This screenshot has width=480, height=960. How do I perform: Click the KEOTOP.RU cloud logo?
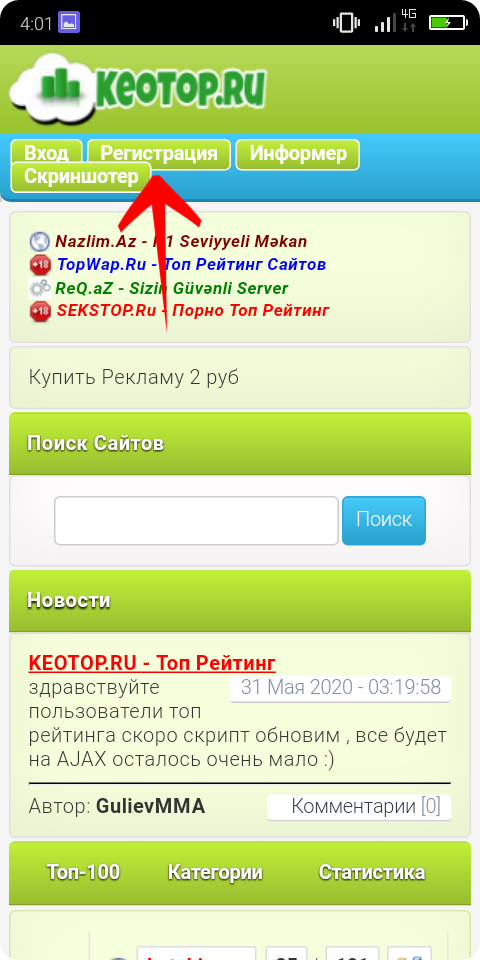tap(138, 89)
